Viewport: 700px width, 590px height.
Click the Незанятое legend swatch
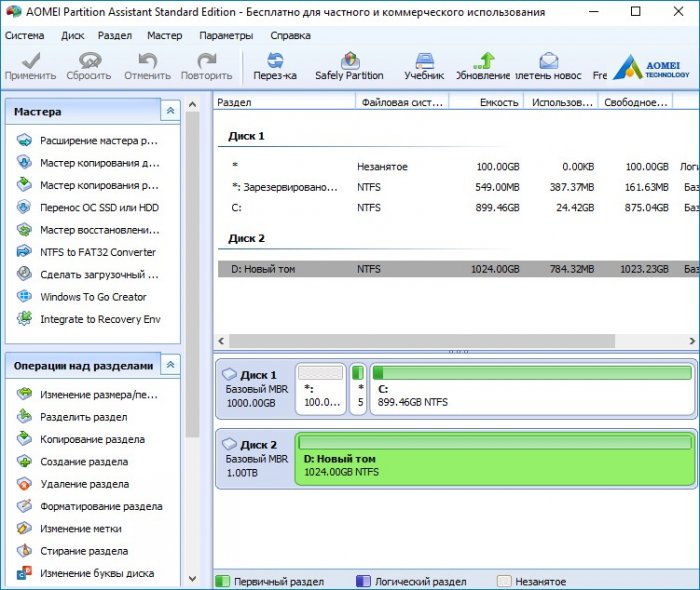[x=504, y=581]
